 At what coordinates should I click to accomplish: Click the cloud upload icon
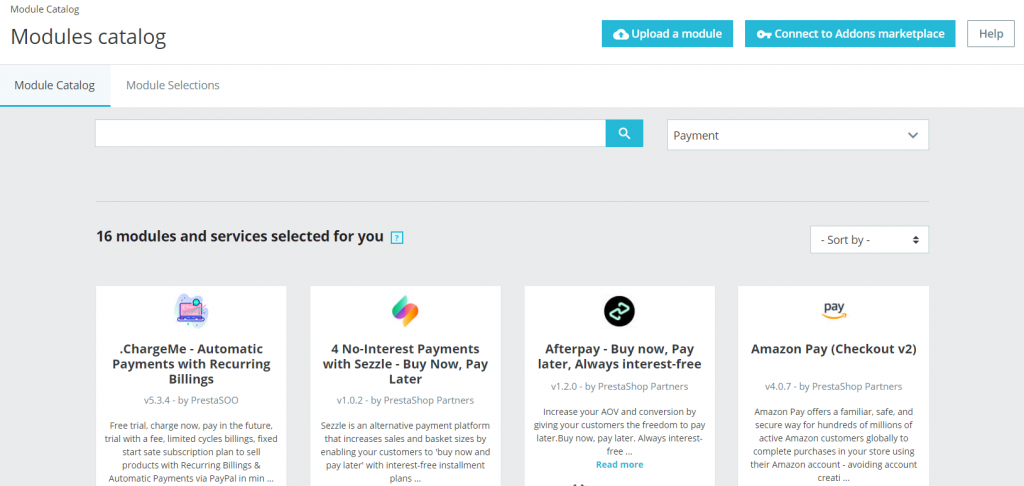tap(621, 34)
